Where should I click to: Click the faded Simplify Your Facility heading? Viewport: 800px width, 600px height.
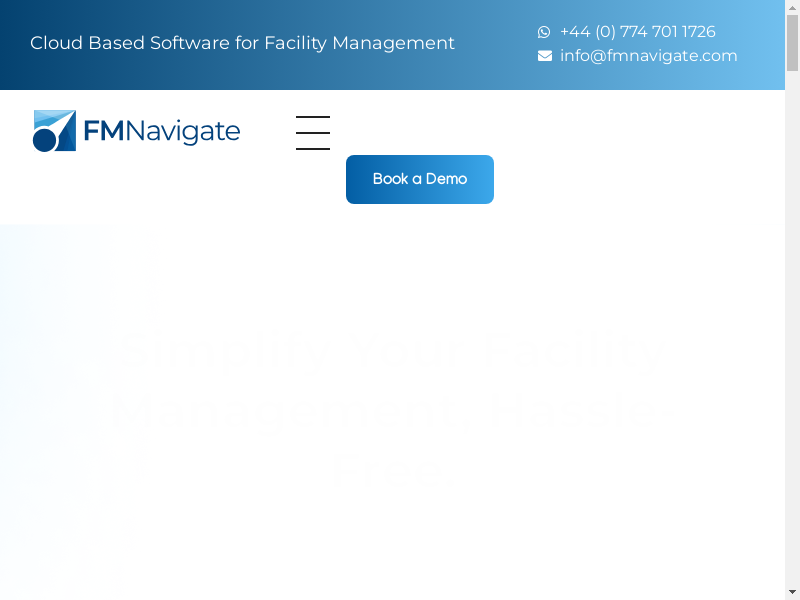click(x=392, y=352)
